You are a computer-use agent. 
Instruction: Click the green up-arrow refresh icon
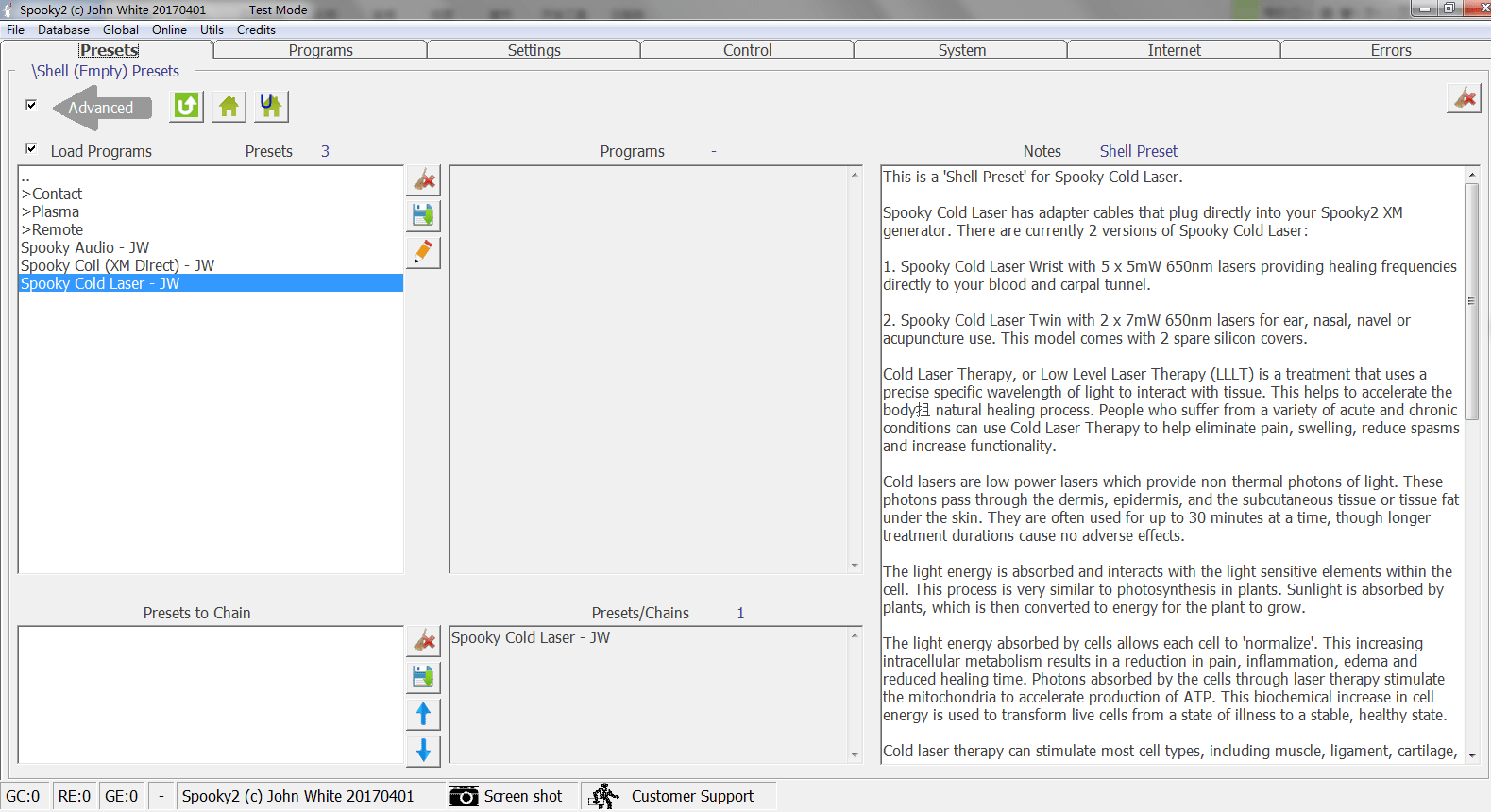(187, 107)
